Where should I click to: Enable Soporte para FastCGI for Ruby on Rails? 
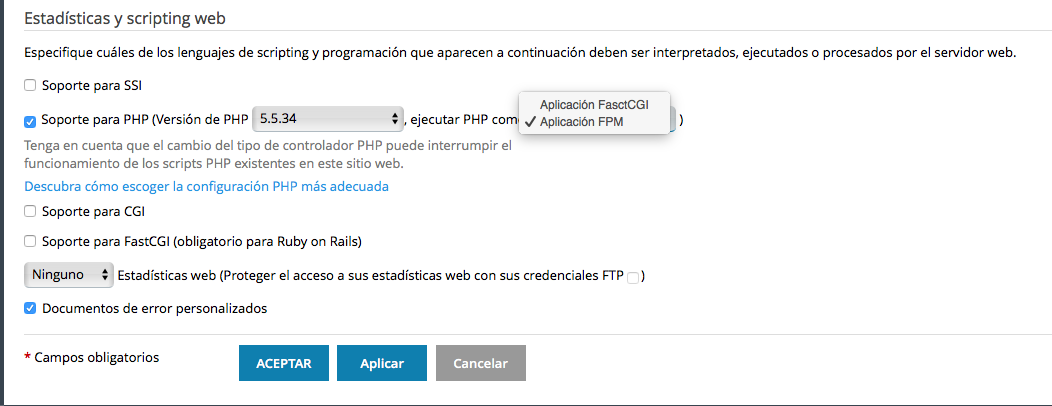30,241
